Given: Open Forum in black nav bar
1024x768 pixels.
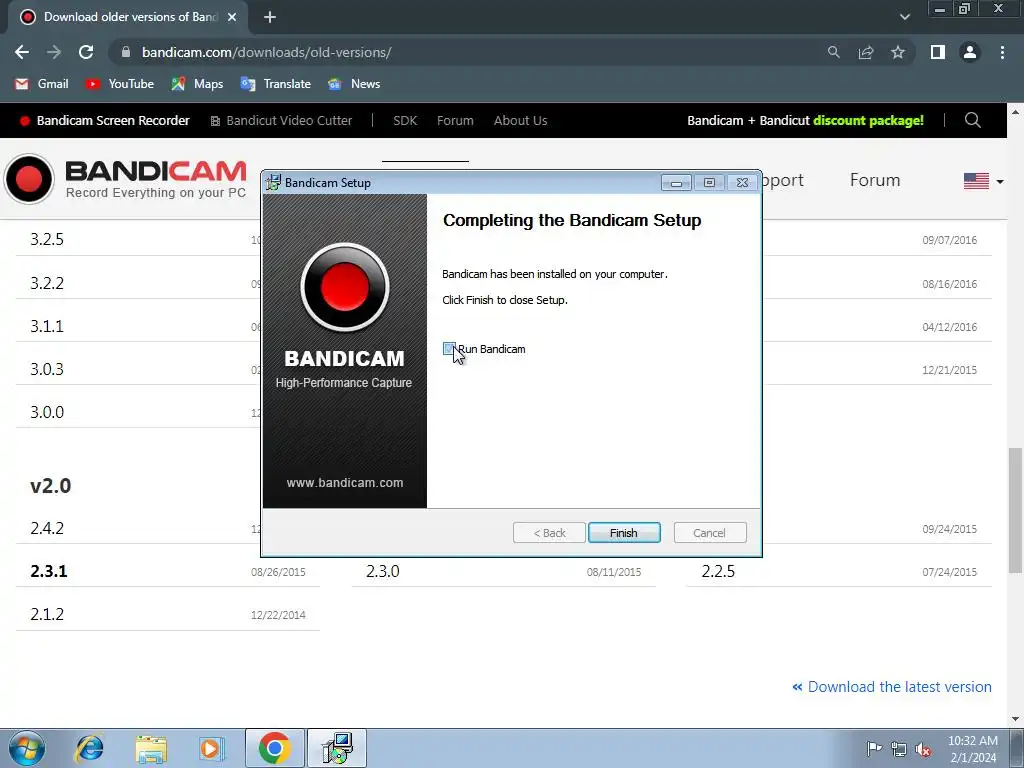Looking at the screenshot, I should 455,120.
